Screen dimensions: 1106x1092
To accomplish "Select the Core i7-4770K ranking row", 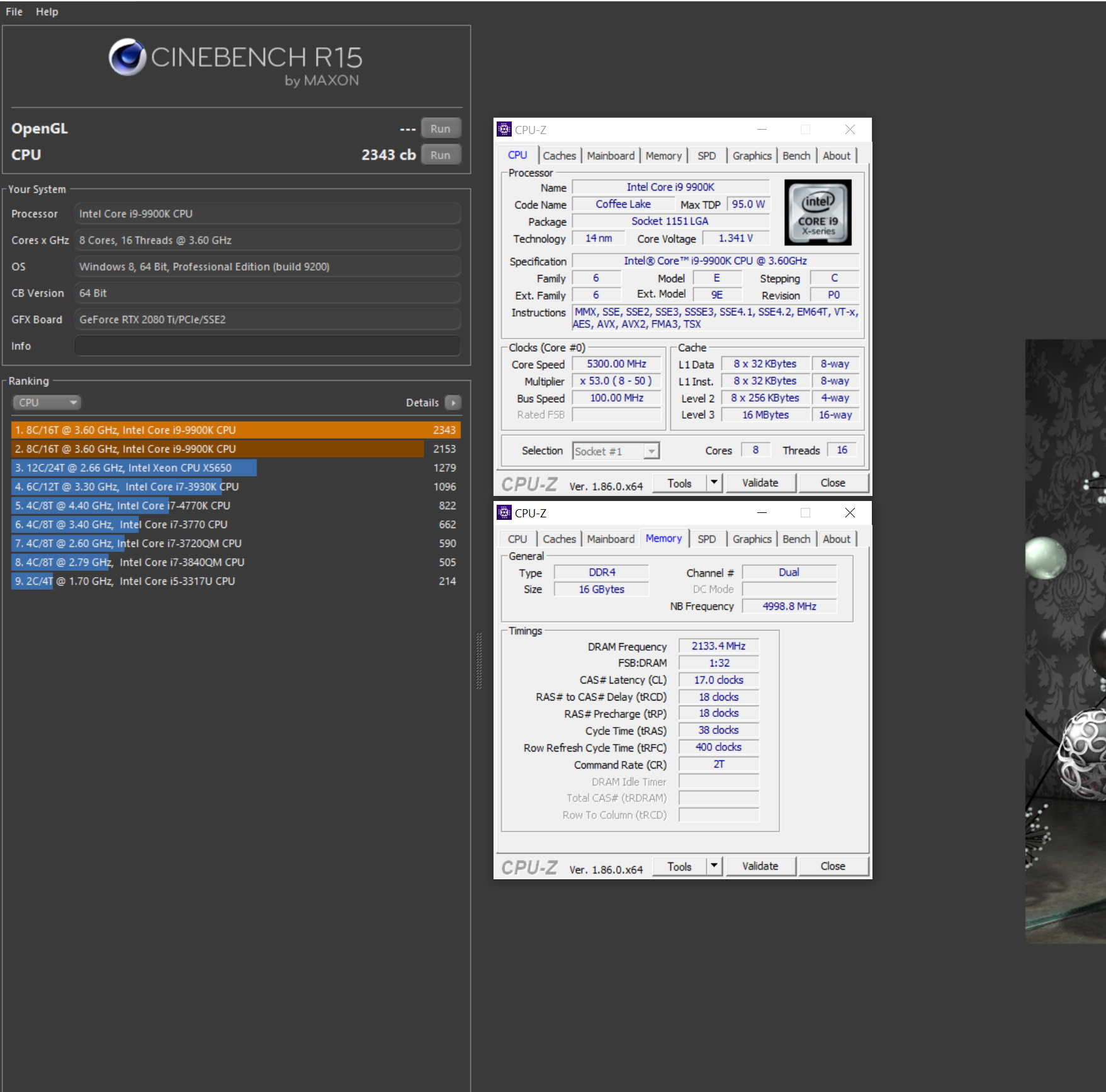I will coord(235,505).
